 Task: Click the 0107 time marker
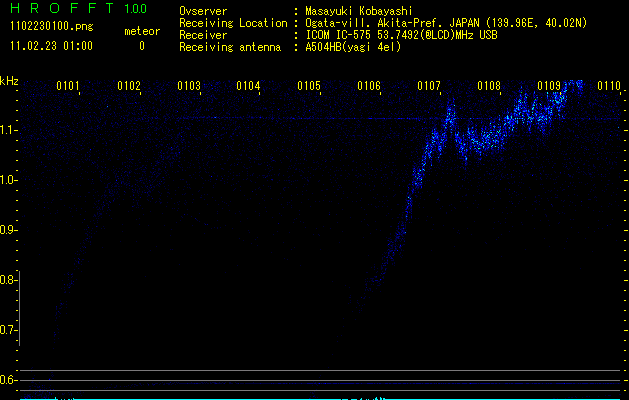click(x=429, y=86)
